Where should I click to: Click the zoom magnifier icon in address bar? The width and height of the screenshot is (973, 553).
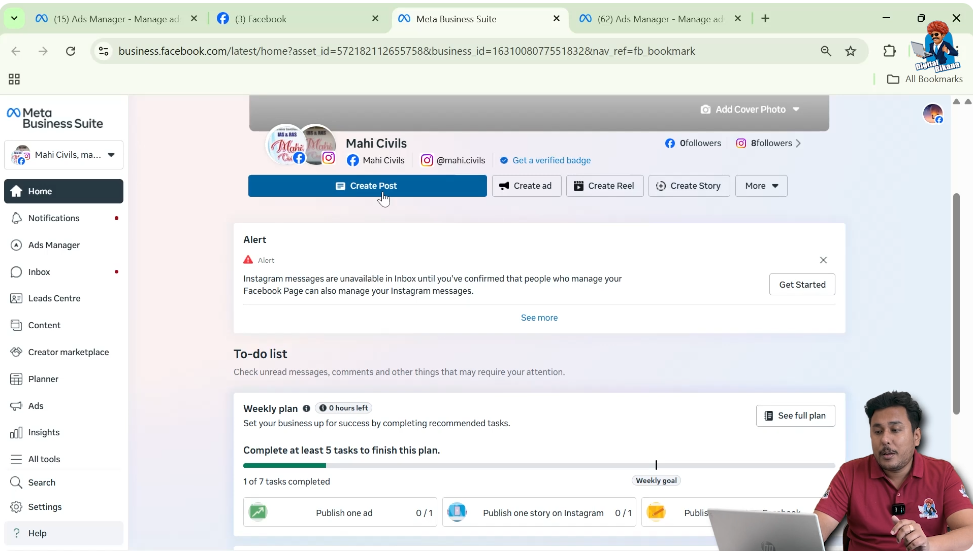pyautogui.click(x=826, y=51)
